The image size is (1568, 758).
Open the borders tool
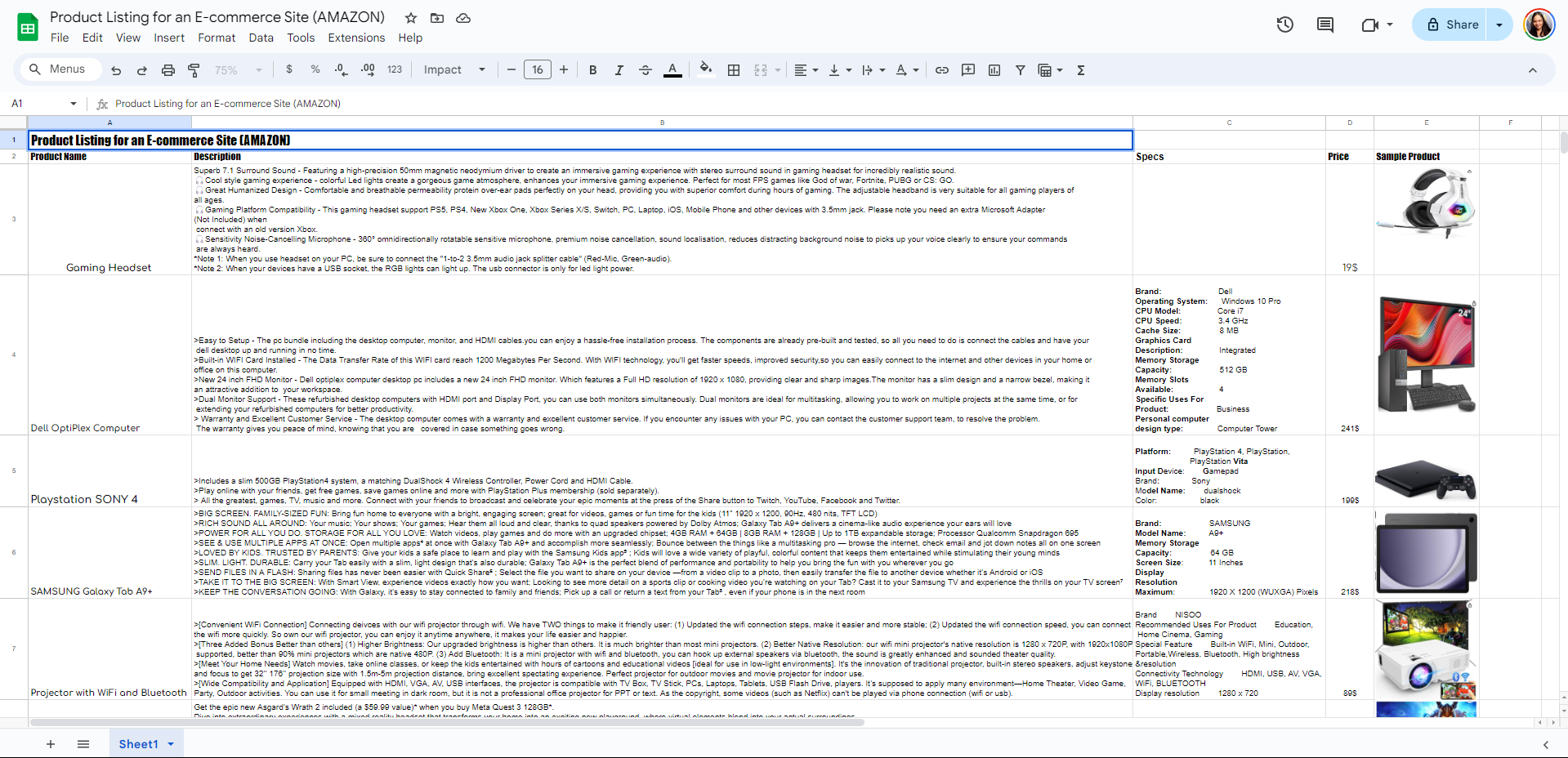[734, 70]
